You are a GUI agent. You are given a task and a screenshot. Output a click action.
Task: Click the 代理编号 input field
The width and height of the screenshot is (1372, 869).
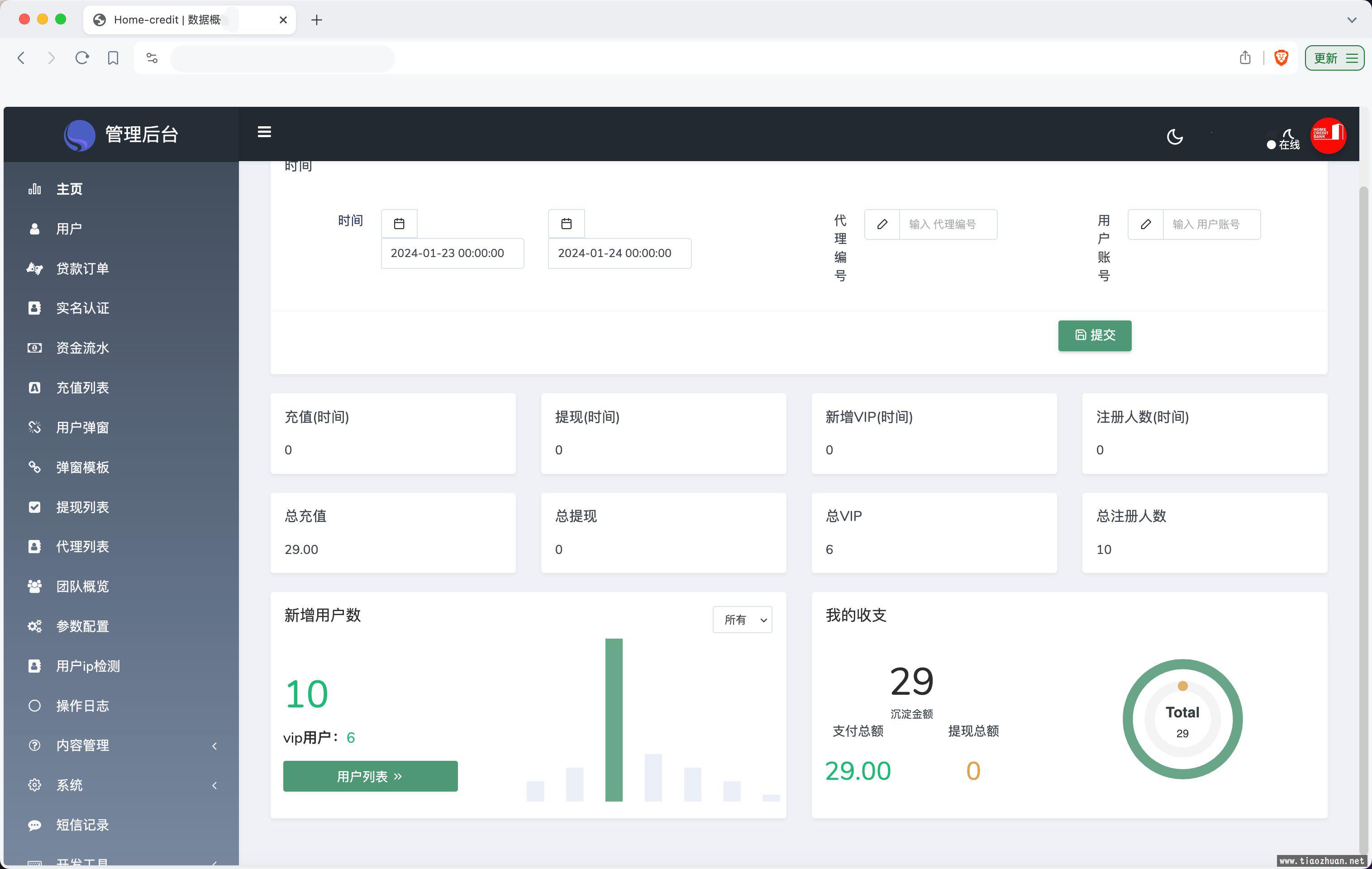(x=948, y=224)
